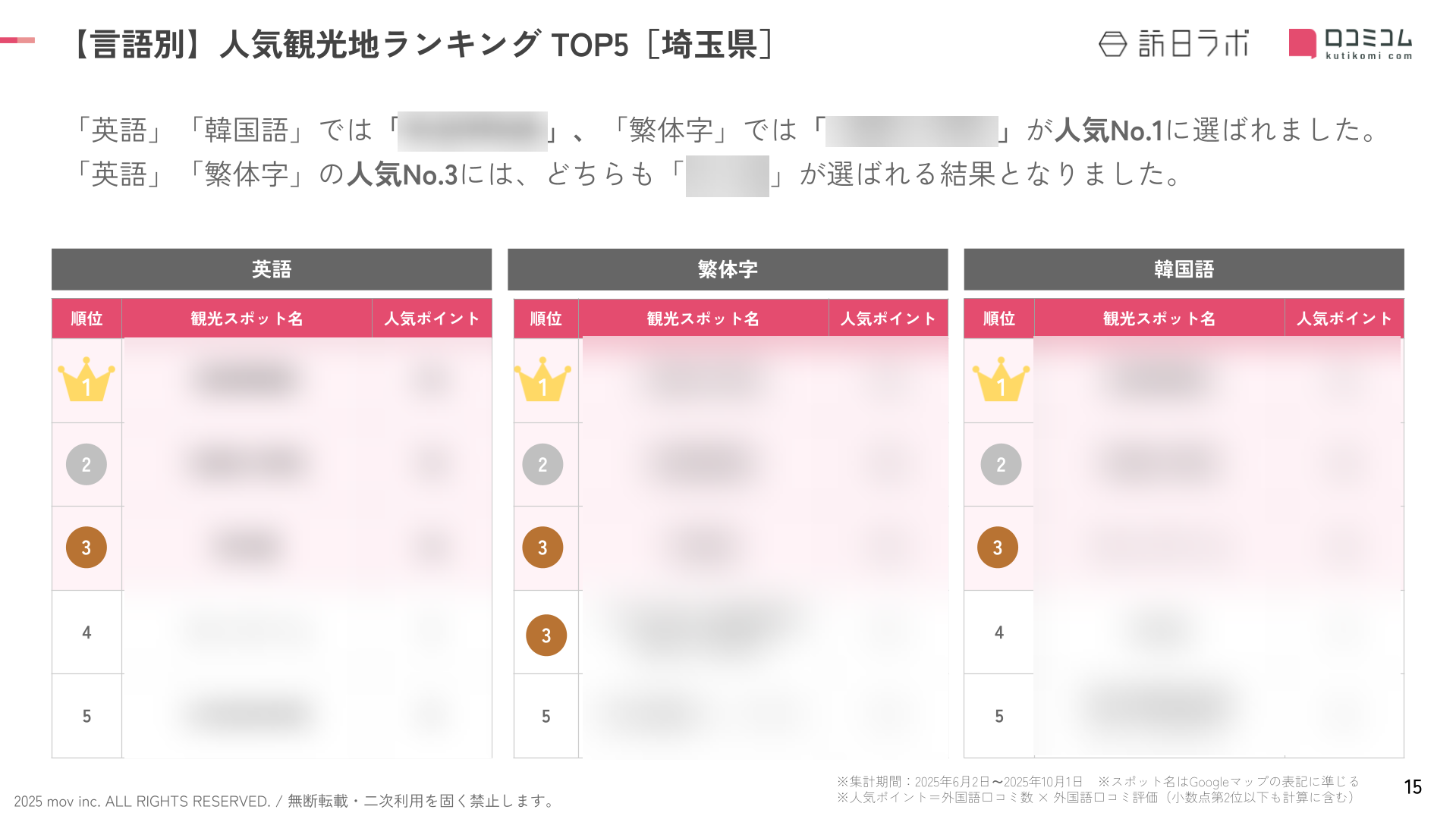1456x819 pixels.
Task: Select the silver rank 2 badge under 英語
Action: [86, 464]
